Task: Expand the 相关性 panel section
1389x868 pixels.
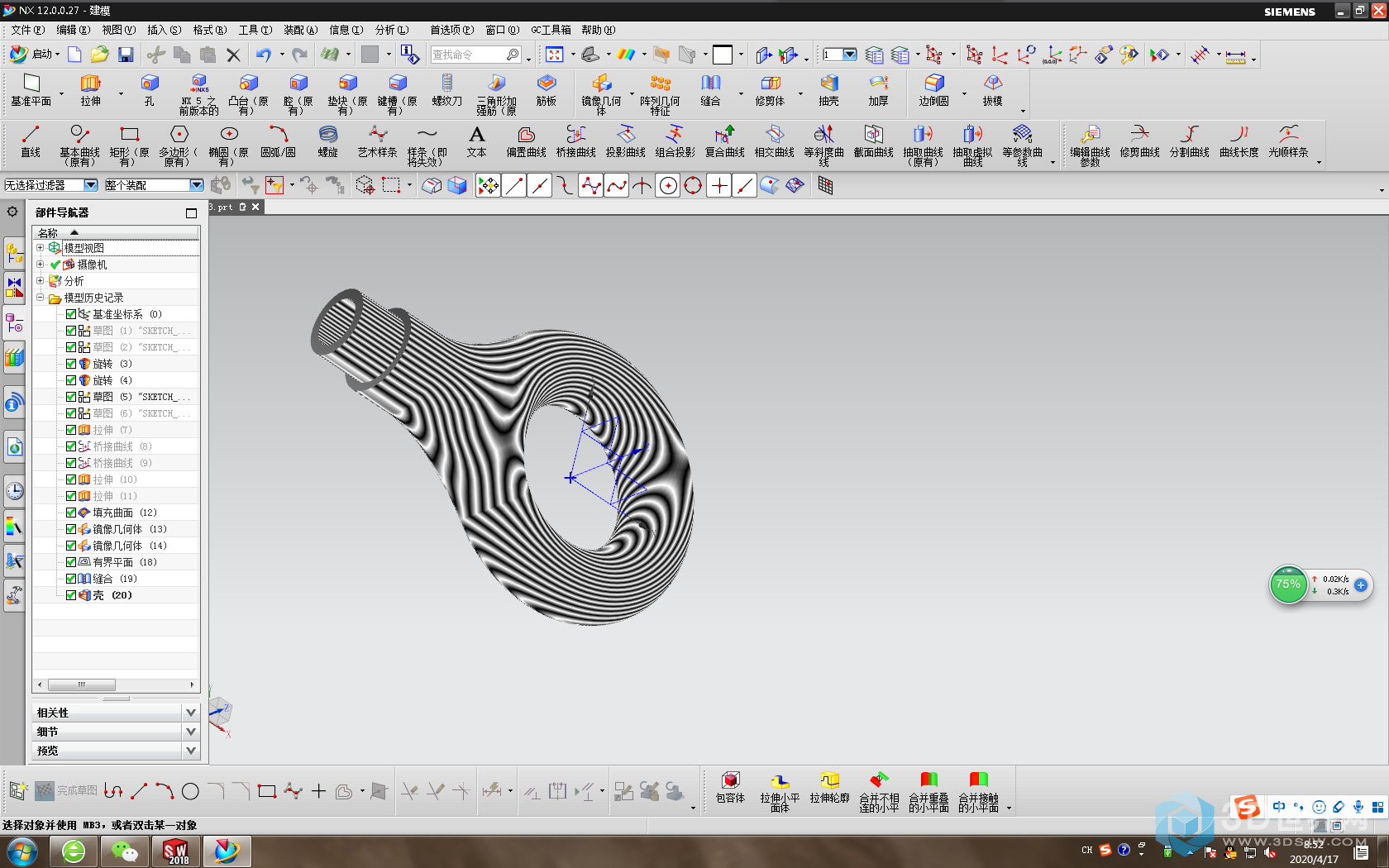Action: 191,713
